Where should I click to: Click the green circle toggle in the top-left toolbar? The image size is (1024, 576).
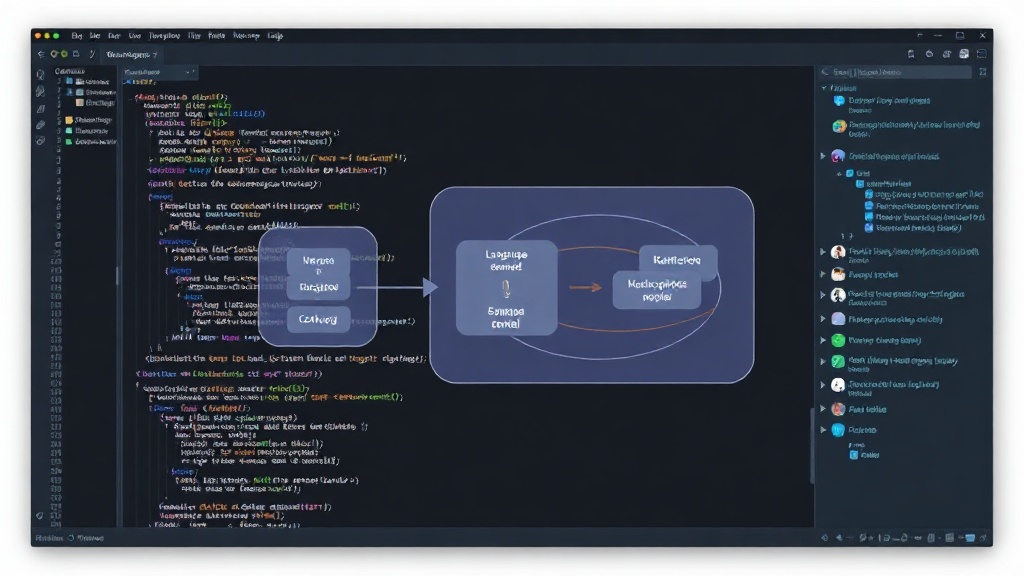pyautogui.click(x=64, y=54)
